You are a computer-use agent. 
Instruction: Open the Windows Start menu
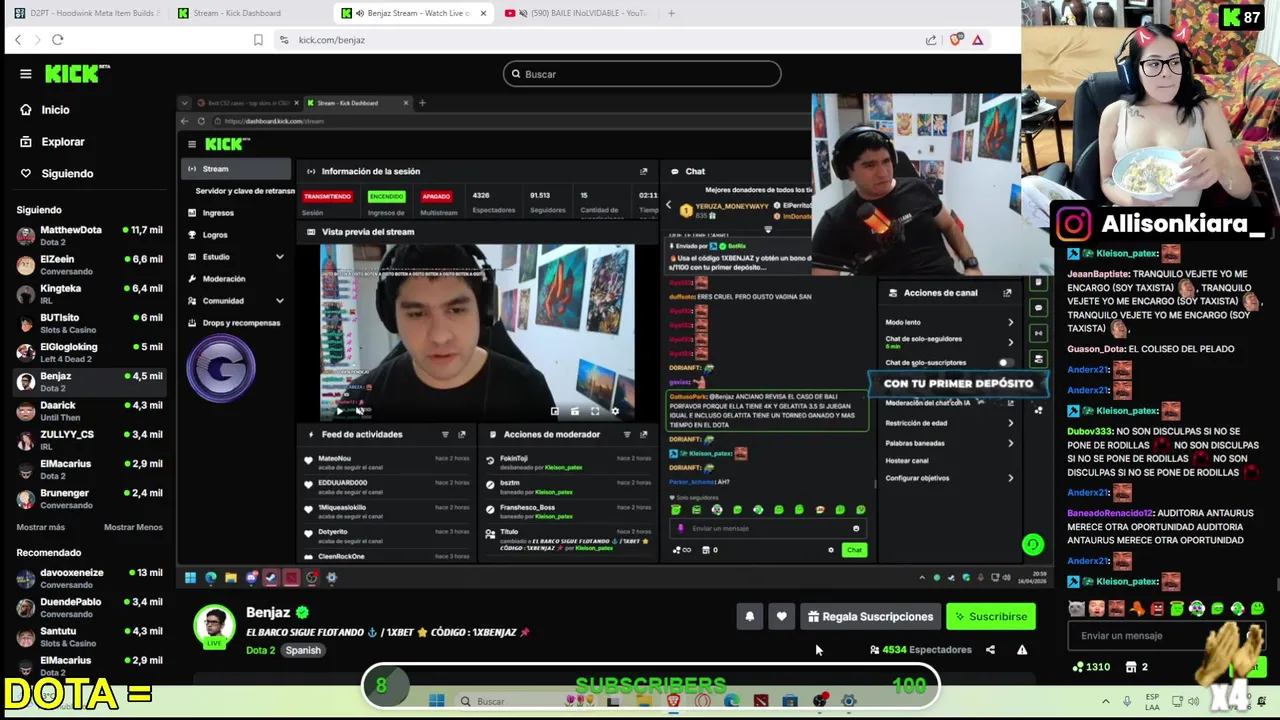pyautogui.click(x=437, y=701)
